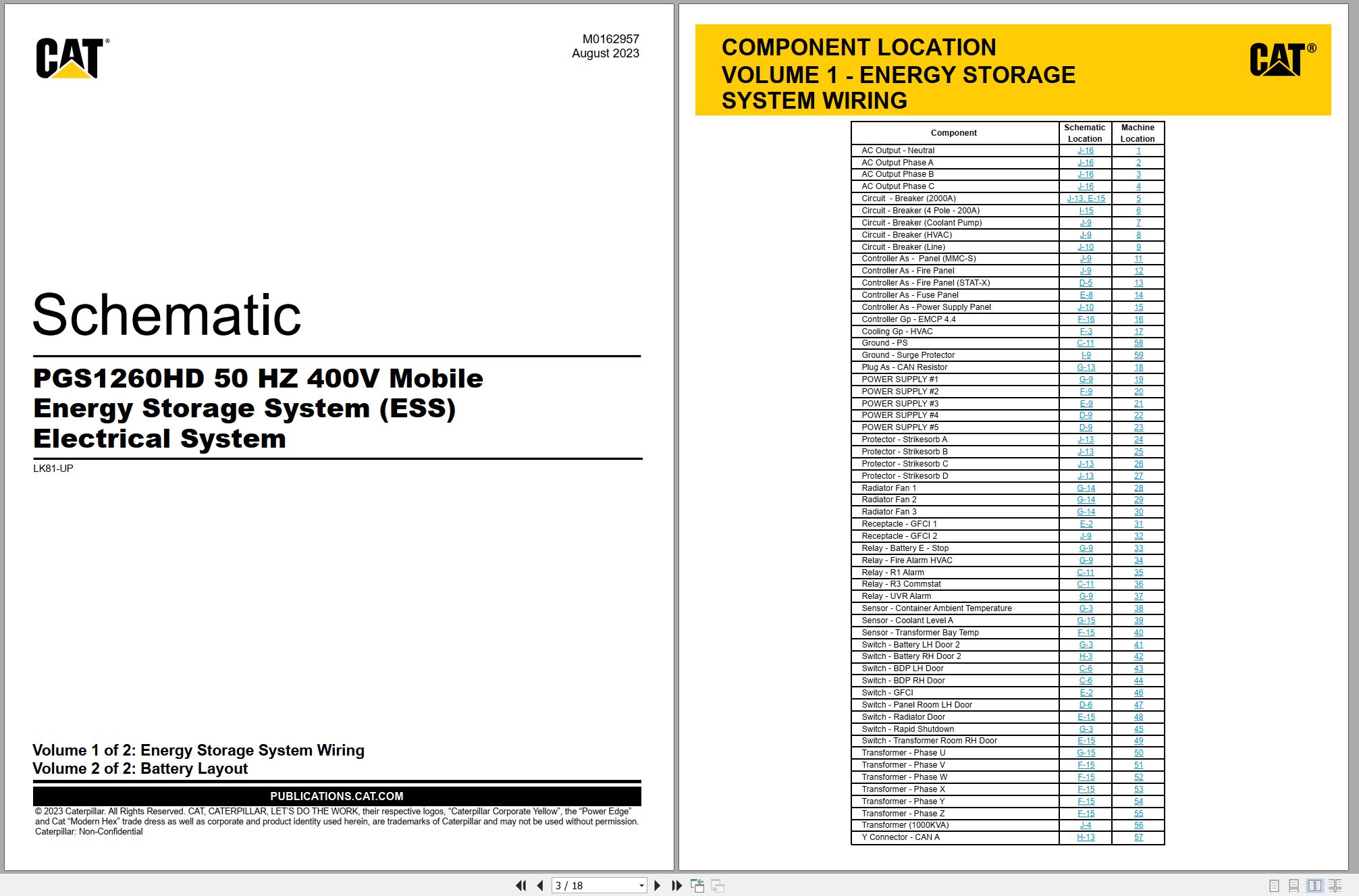Click 'Circuit - Breaker (HVAC)' row text

[907, 235]
